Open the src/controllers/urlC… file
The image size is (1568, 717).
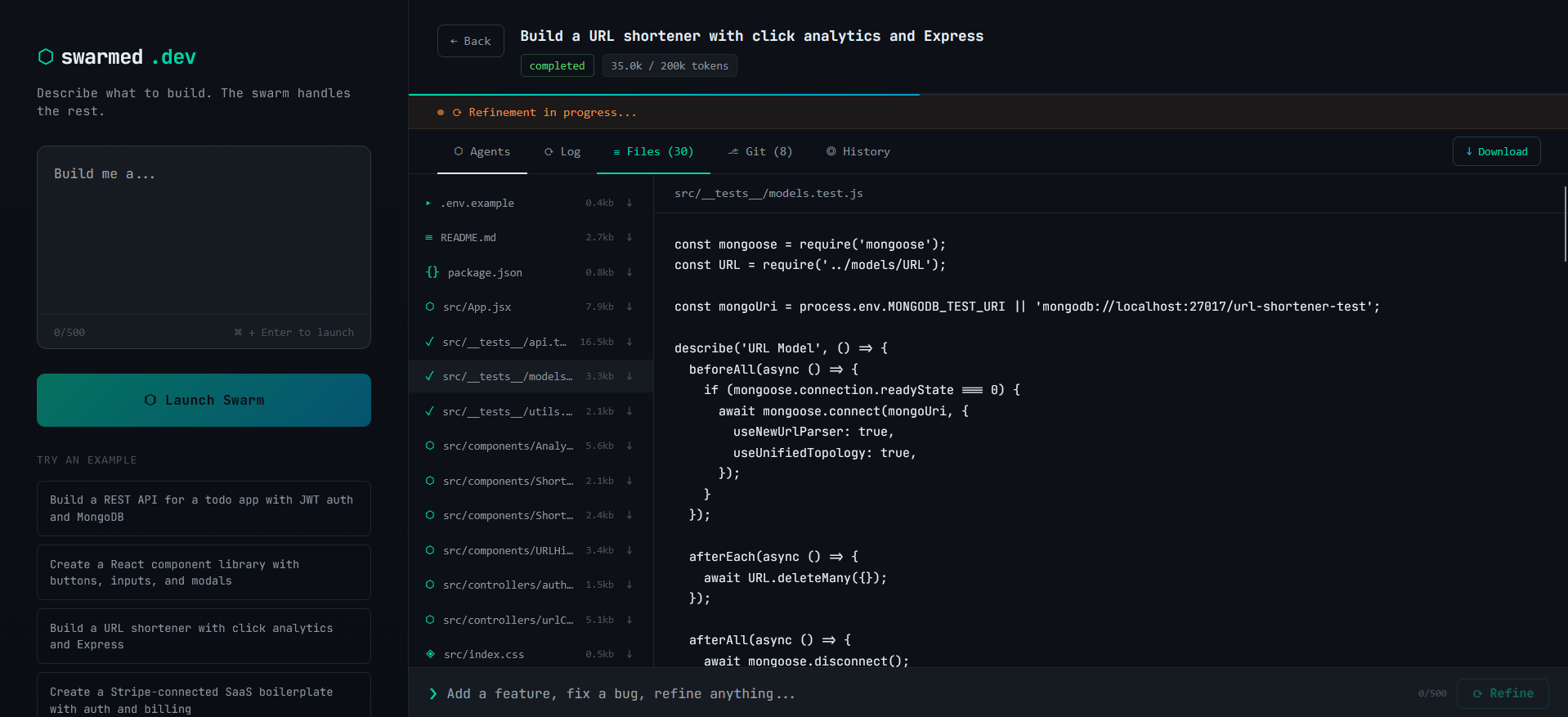tap(531, 620)
